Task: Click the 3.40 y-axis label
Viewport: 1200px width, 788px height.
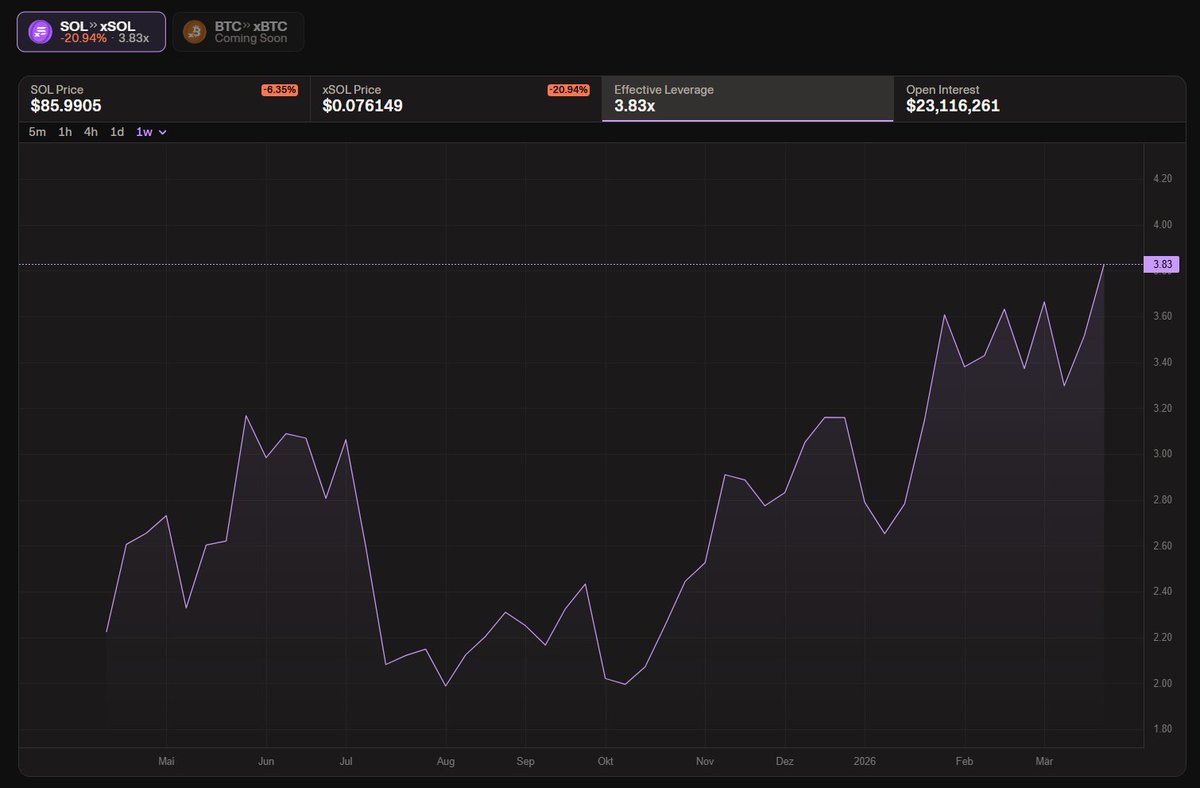Action: pyautogui.click(x=1162, y=362)
